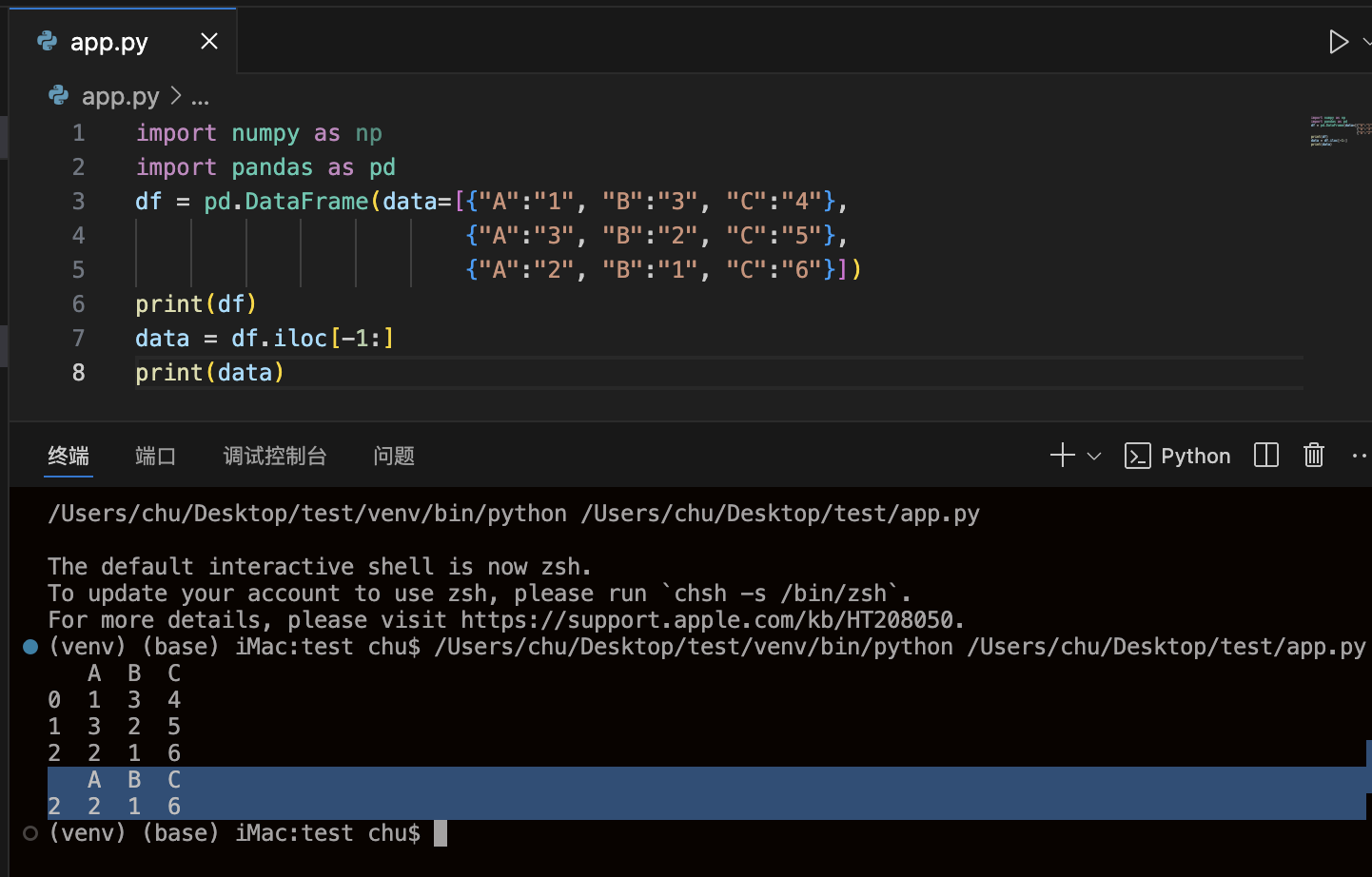
Task: Click the code minimap preview
Action: point(1340,131)
